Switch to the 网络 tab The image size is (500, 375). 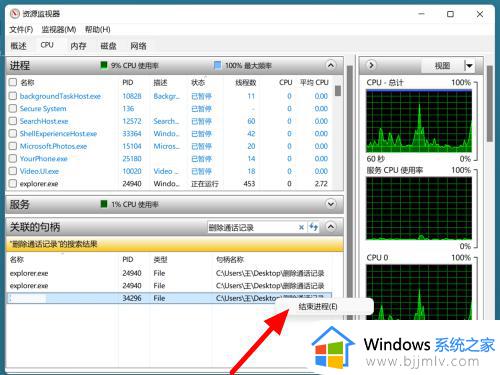coord(138,46)
